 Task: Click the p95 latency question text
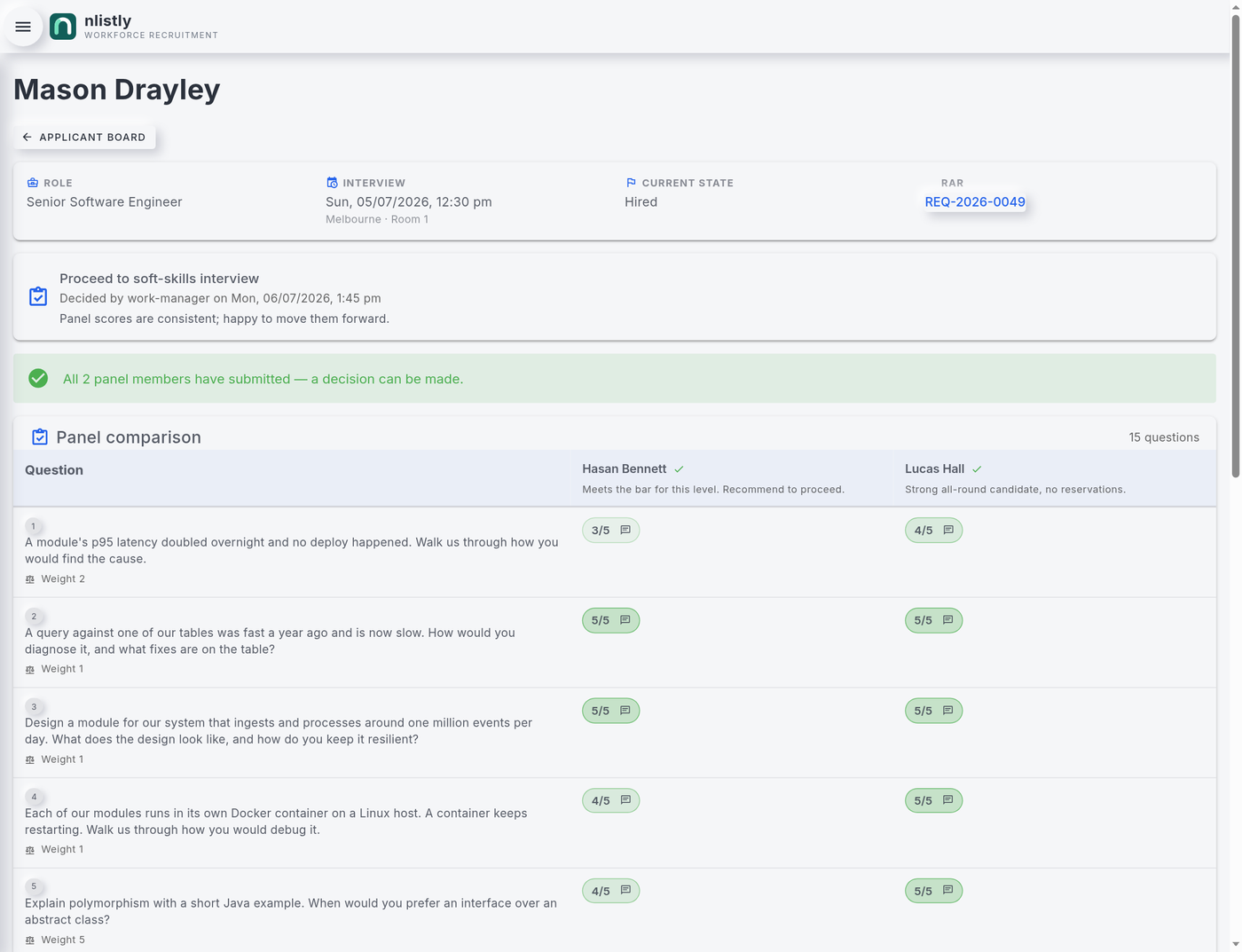(292, 551)
